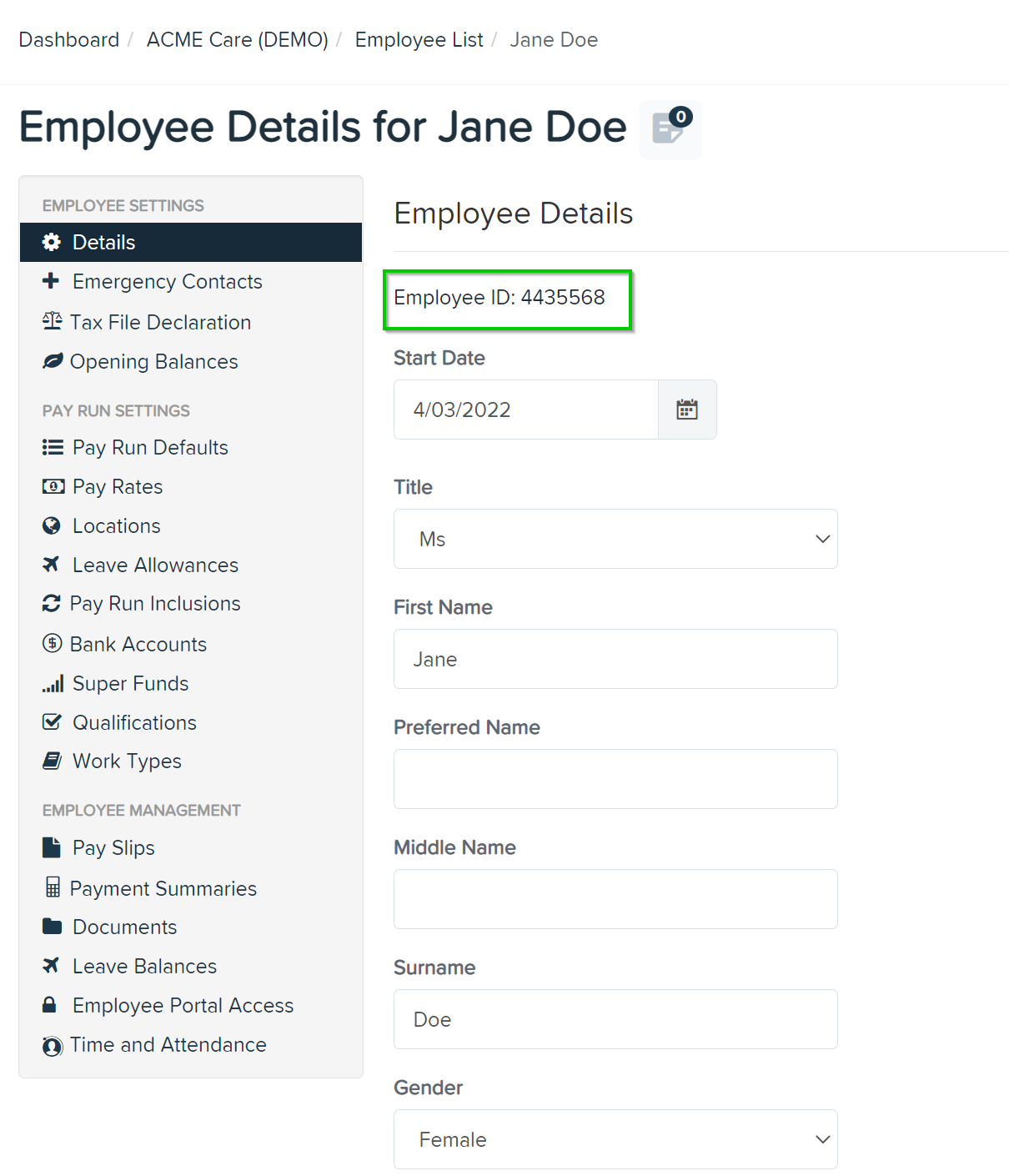Screen dimensions: 1009x1176
Task: Click the file icon beside Pay Slips
Action: [x=51, y=847]
